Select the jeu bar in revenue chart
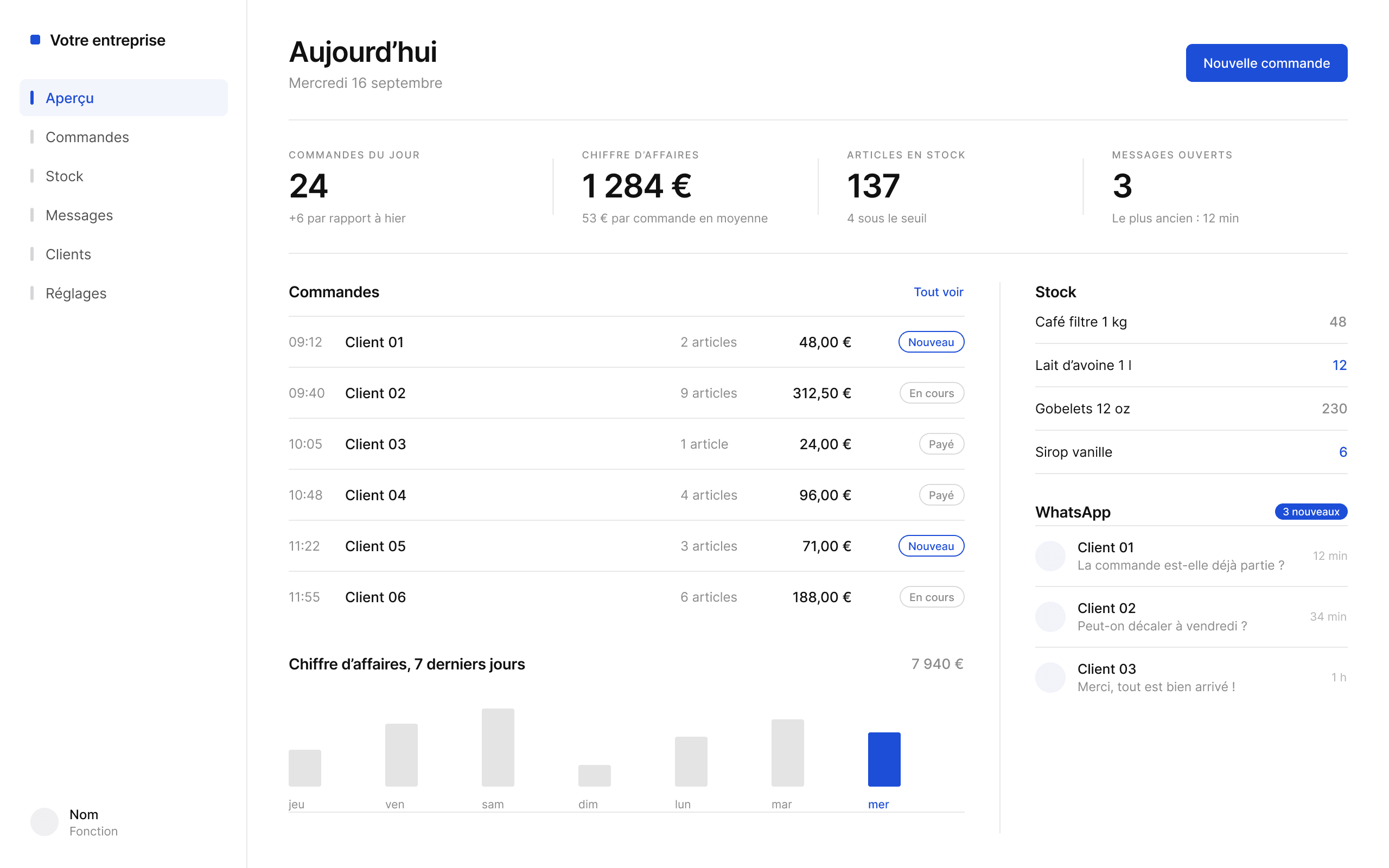Image resolution: width=1389 pixels, height=868 pixels. [305, 768]
